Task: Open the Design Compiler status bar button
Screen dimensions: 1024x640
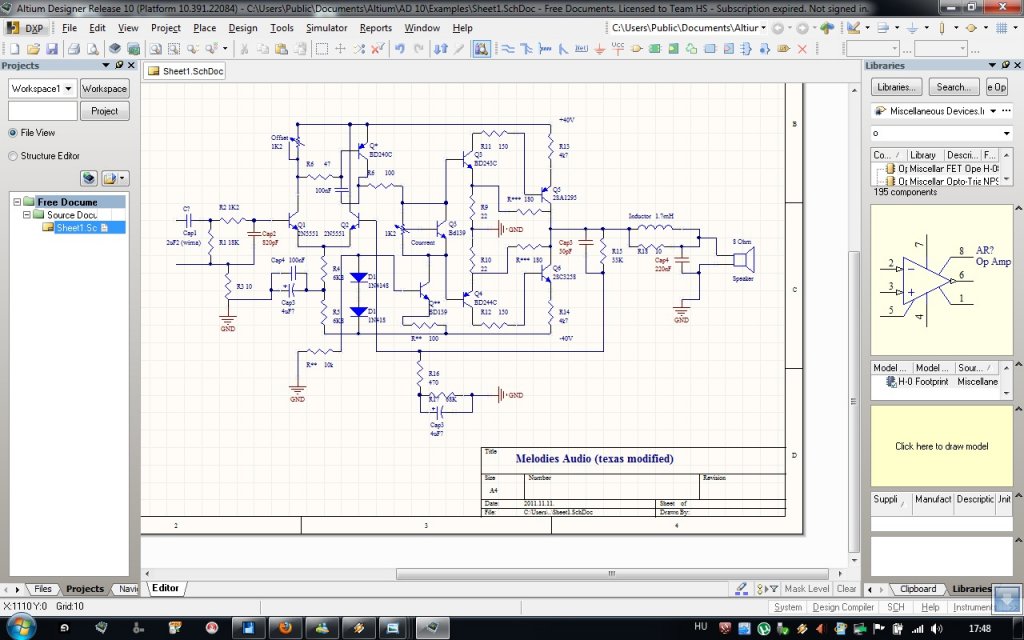Action: [x=842, y=607]
